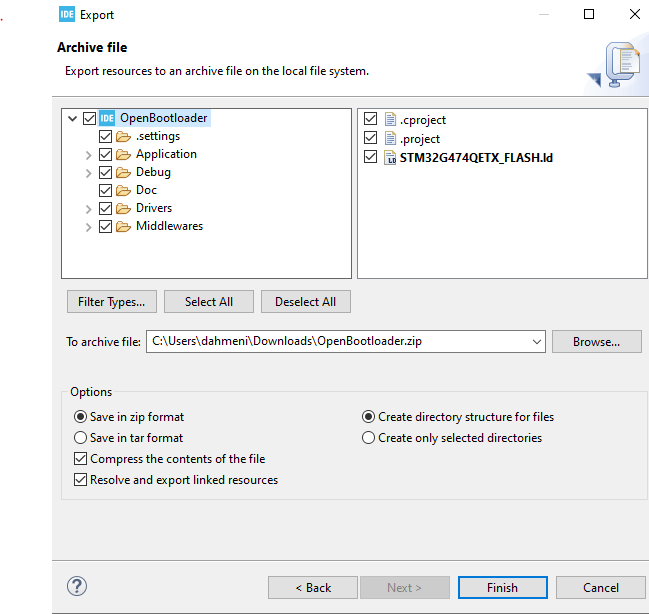
Task: Uncheck the STM32G474QETX_FLASH.ld checkbox
Action: pos(370,157)
